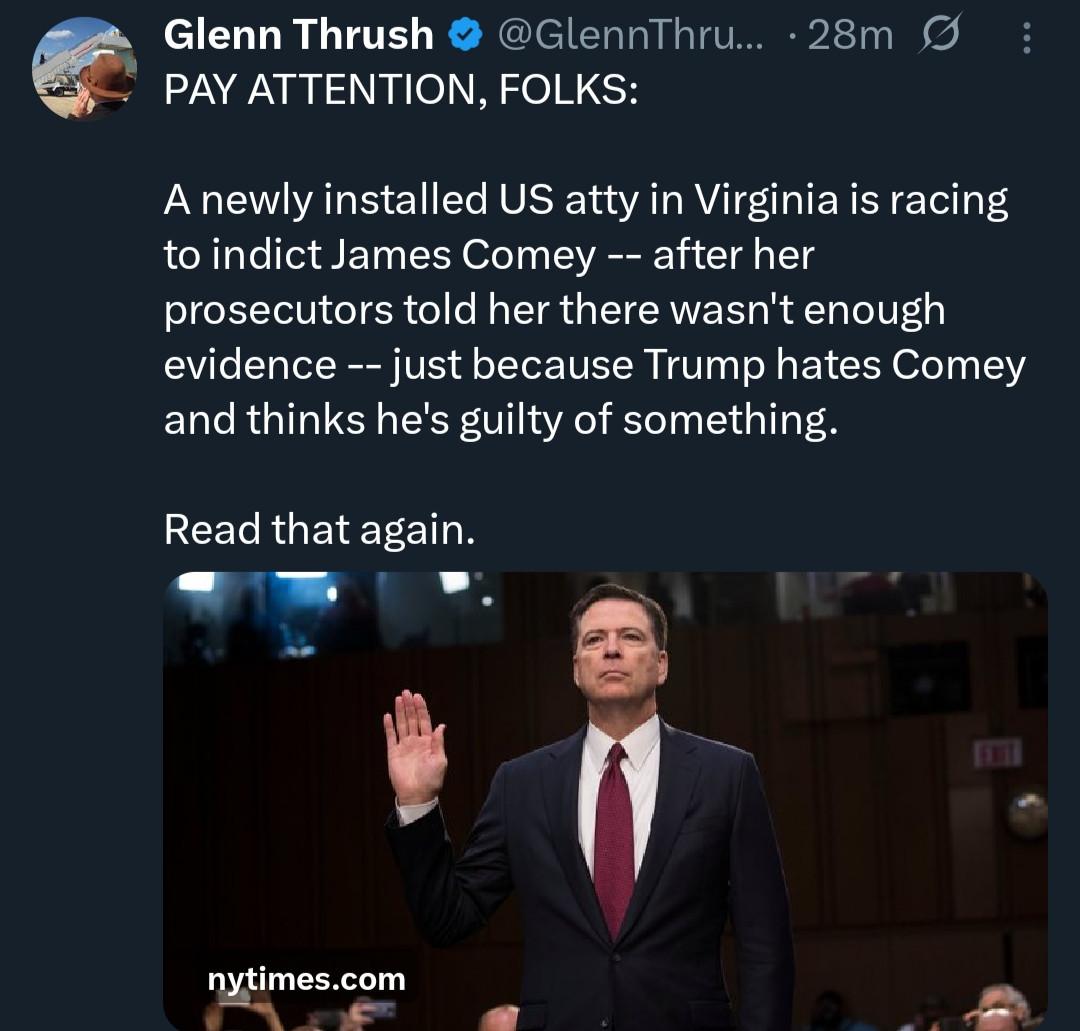The image size is (1080, 1031).
Task: Click the "Glenn Thrush" display name
Action: [x=298, y=37]
